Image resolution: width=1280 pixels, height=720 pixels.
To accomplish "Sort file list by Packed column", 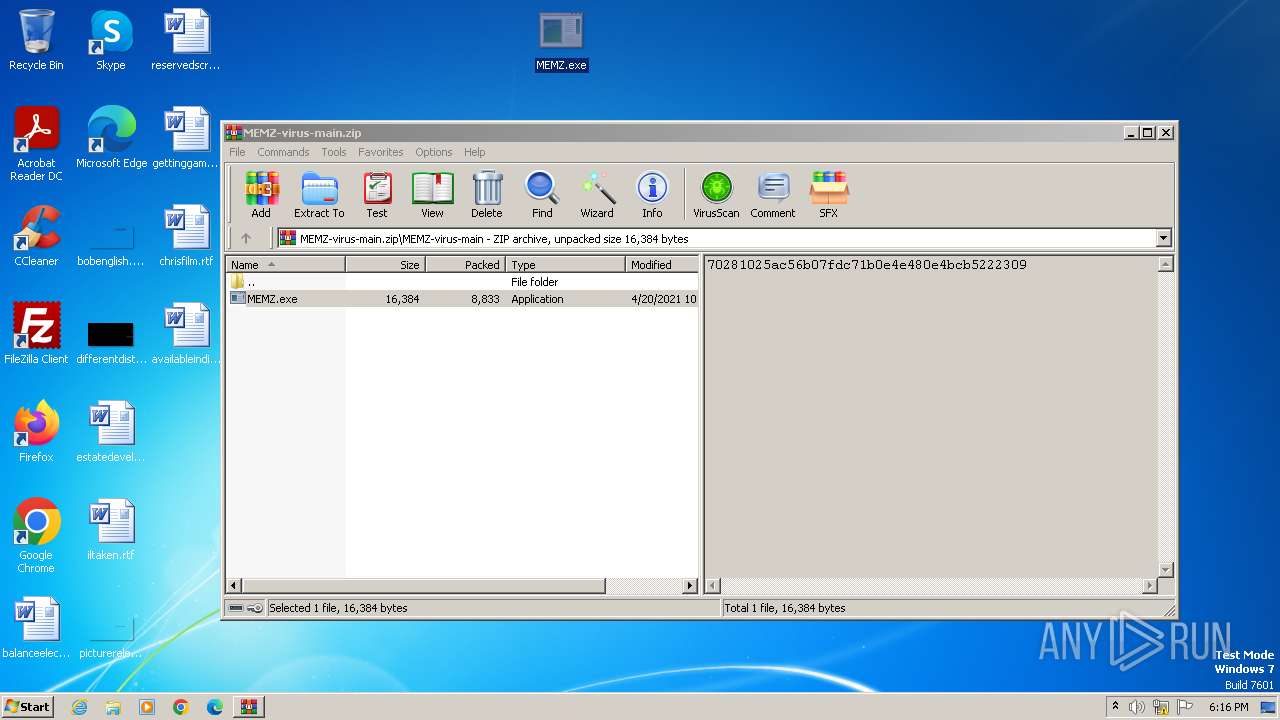I will click(466, 265).
